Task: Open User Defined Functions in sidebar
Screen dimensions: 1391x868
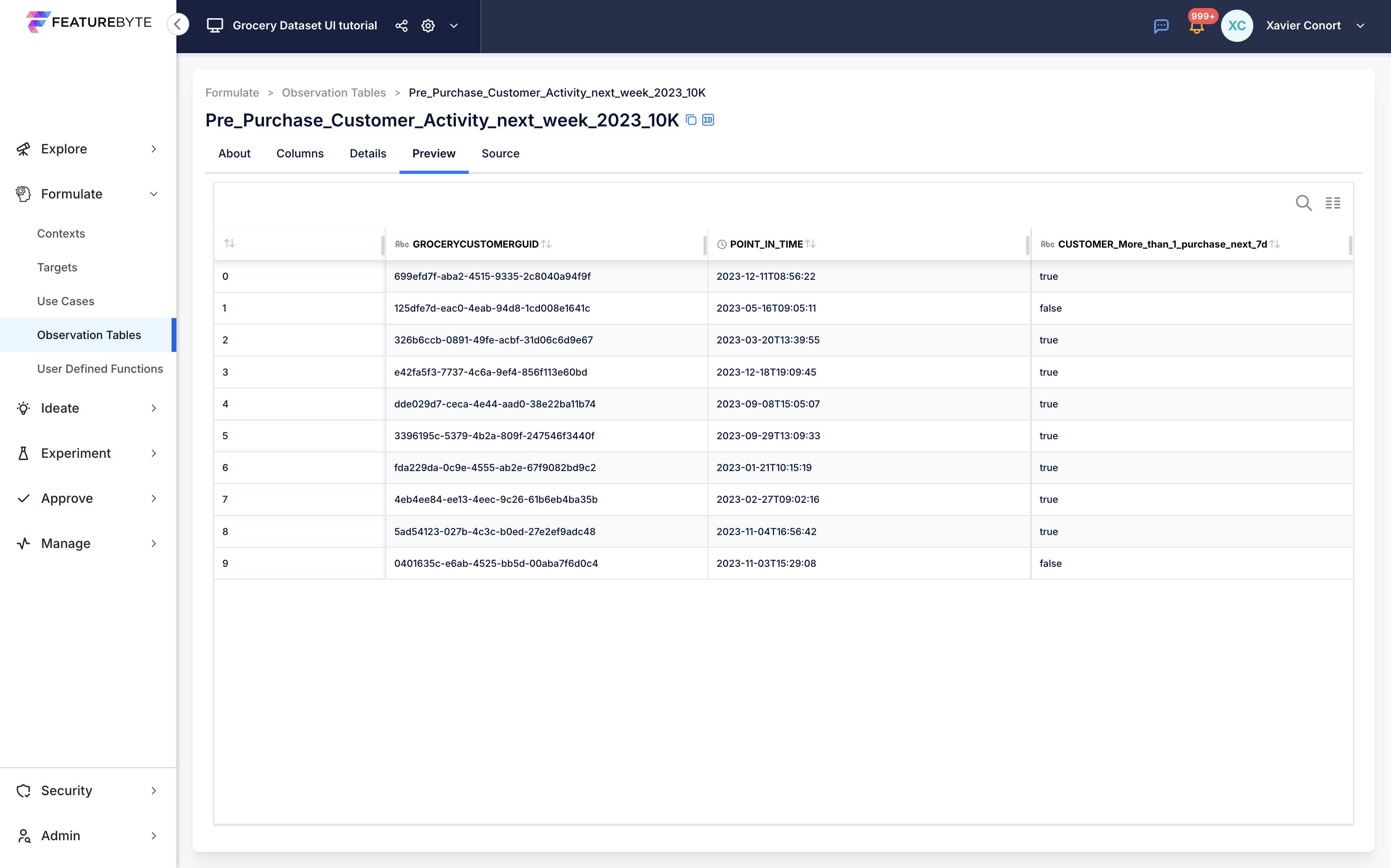Action: click(100, 368)
